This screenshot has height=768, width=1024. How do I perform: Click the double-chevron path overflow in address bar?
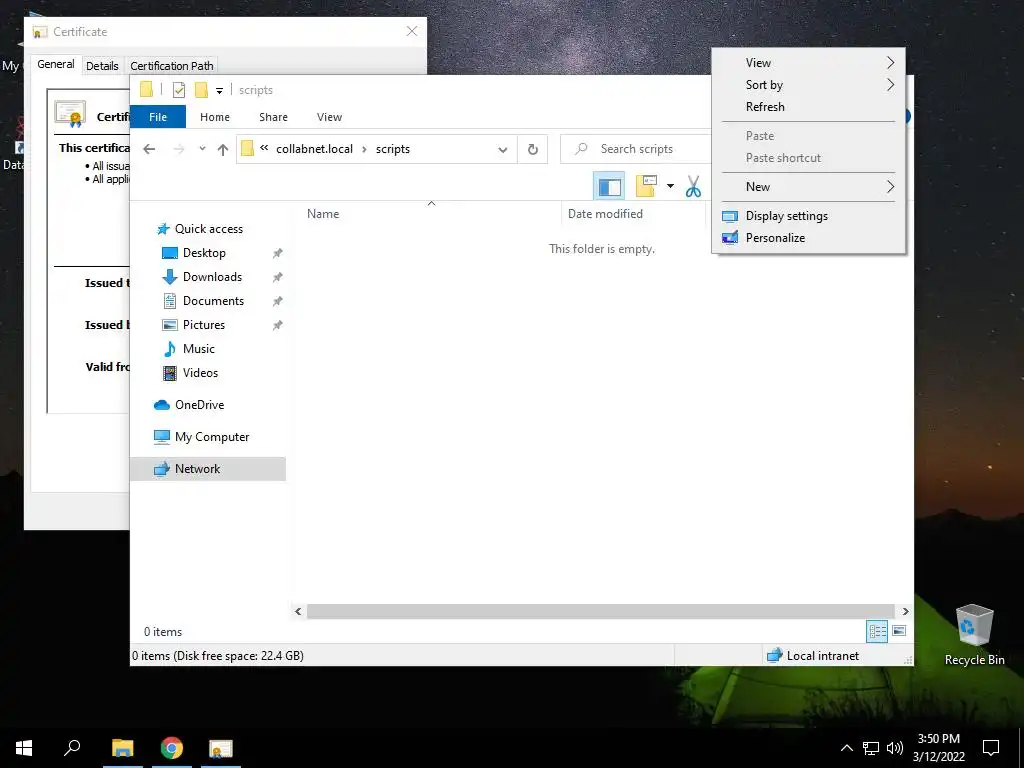(264, 148)
